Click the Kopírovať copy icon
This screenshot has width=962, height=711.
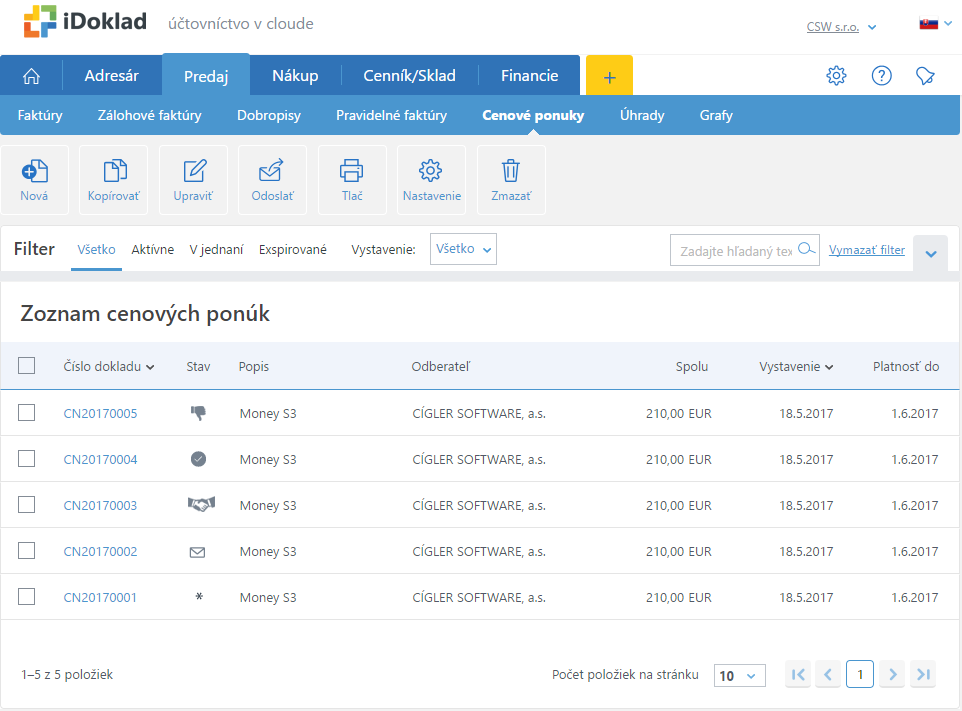tap(114, 171)
